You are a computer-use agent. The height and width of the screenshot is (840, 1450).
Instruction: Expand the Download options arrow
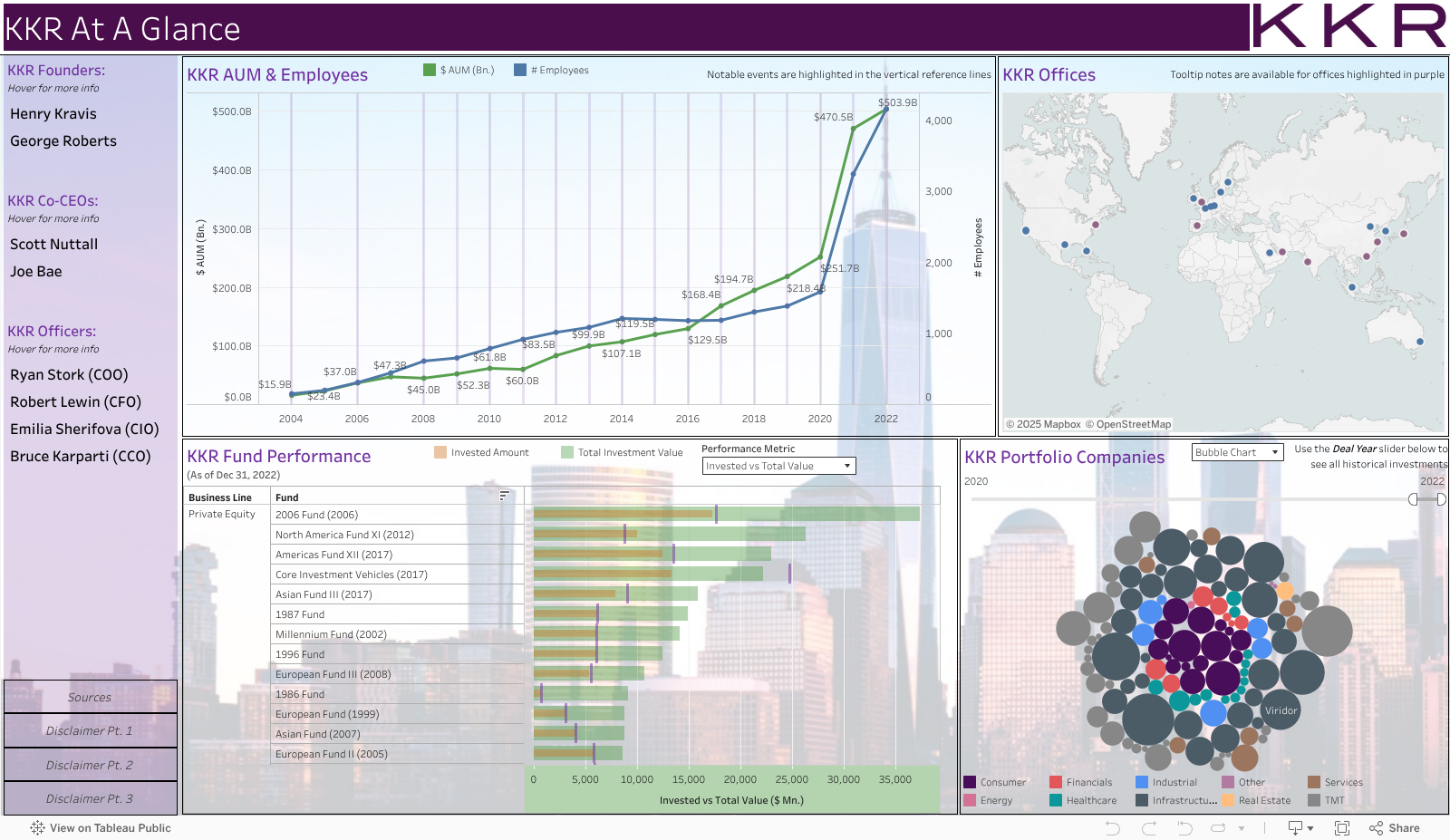click(1310, 828)
